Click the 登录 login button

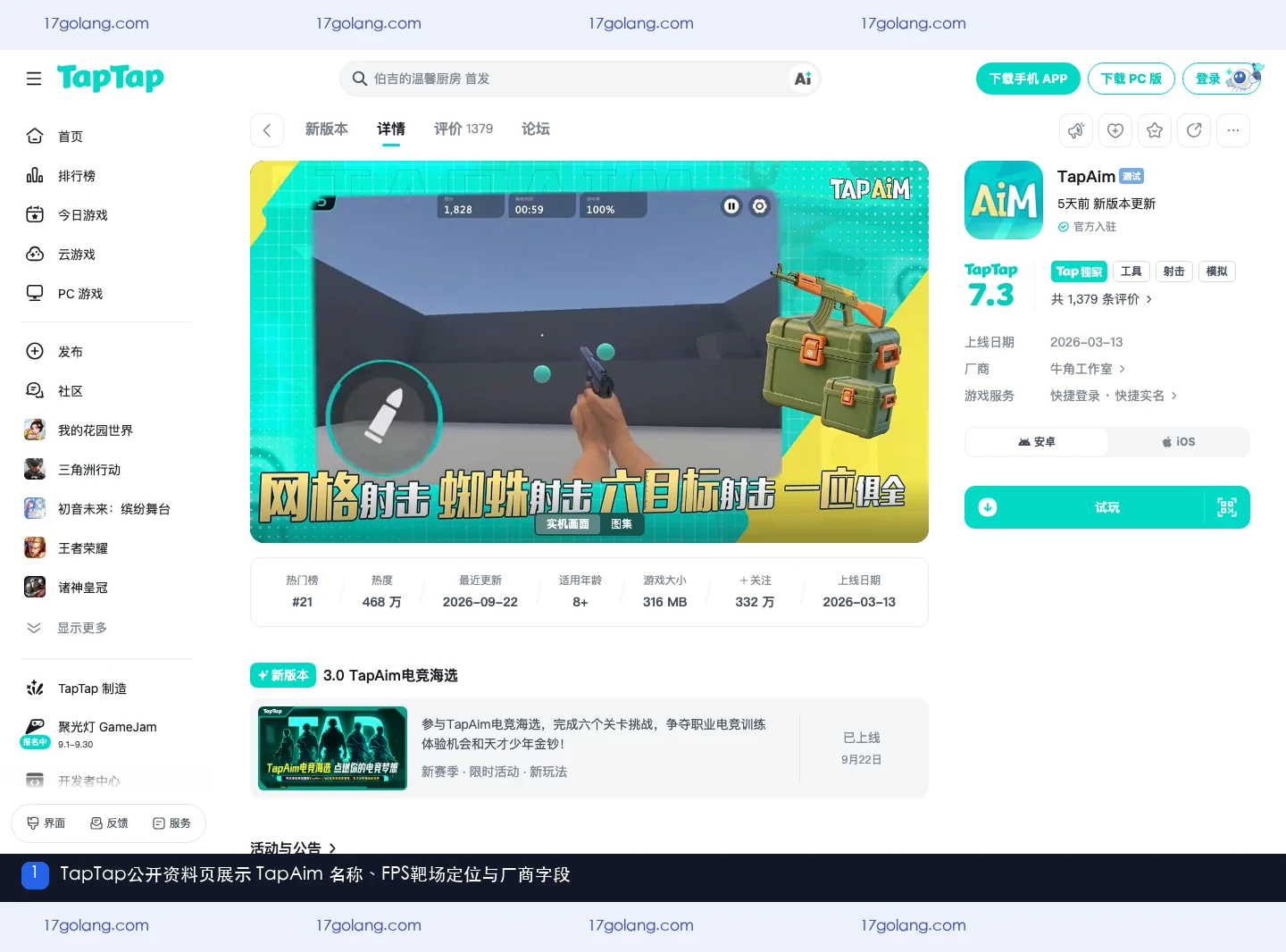(1222, 79)
